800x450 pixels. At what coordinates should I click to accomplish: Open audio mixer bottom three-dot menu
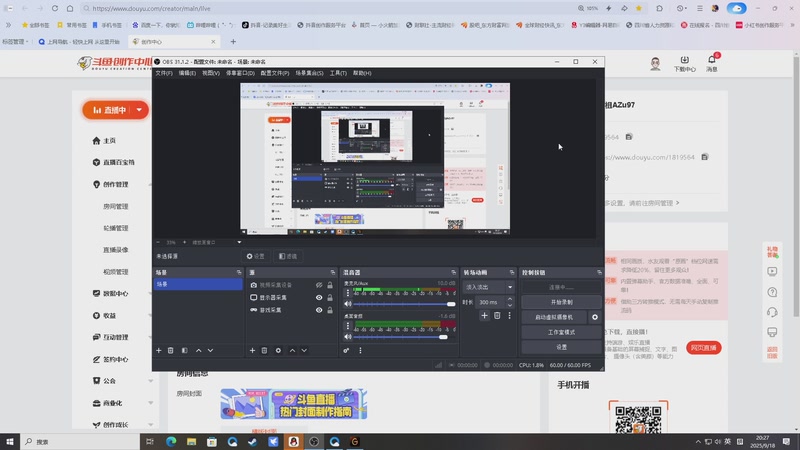pos(360,351)
